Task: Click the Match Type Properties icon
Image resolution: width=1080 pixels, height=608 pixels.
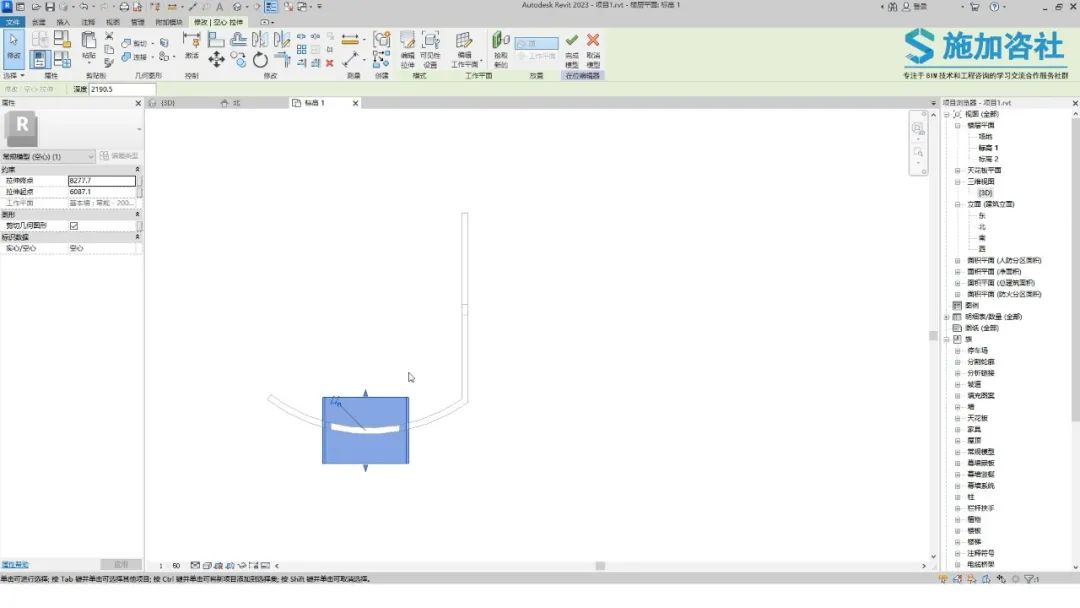Action: click(109, 62)
